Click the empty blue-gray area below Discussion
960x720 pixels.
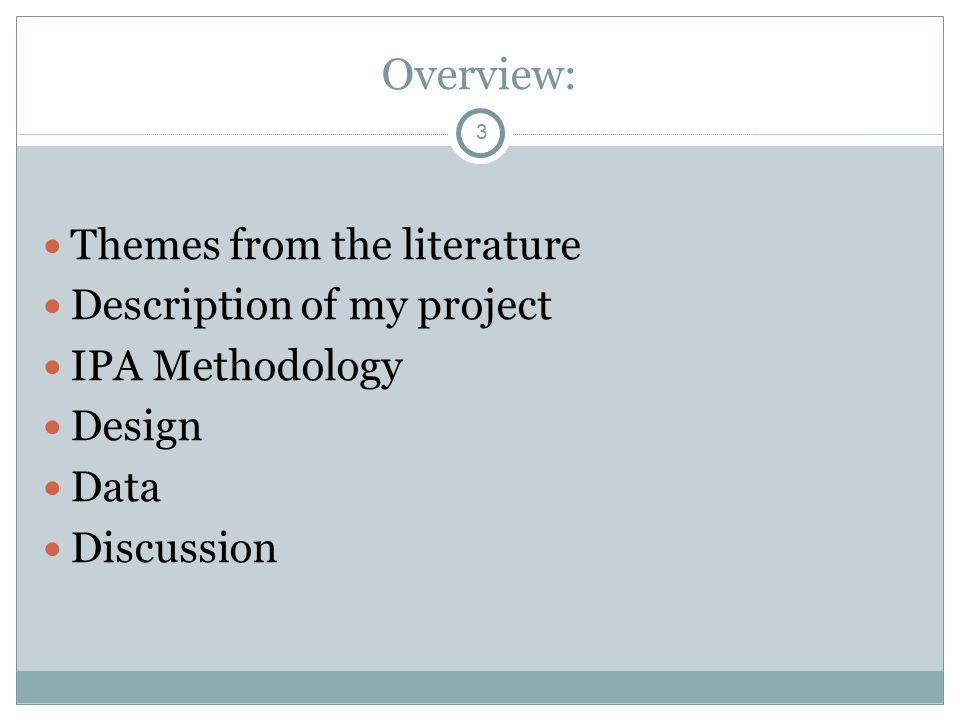click(x=480, y=618)
